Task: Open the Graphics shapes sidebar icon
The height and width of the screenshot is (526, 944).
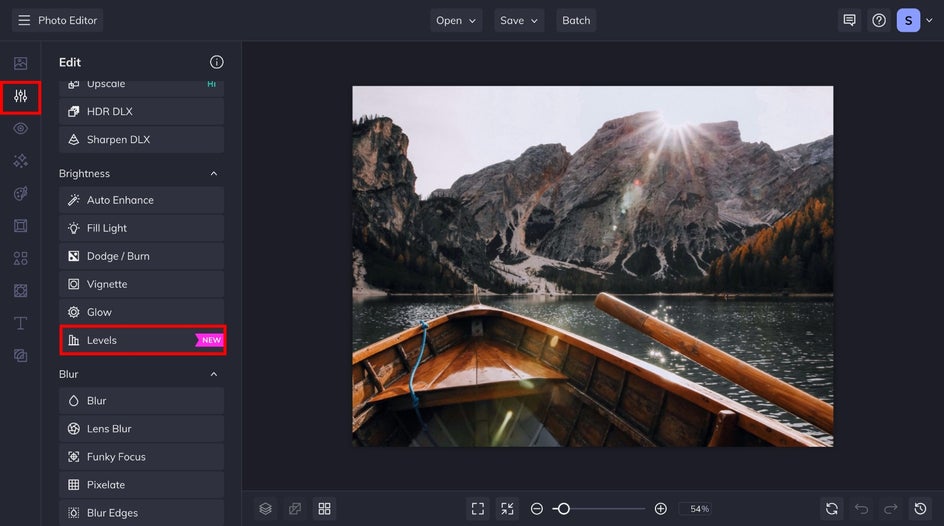Action: pyautogui.click(x=20, y=258)
